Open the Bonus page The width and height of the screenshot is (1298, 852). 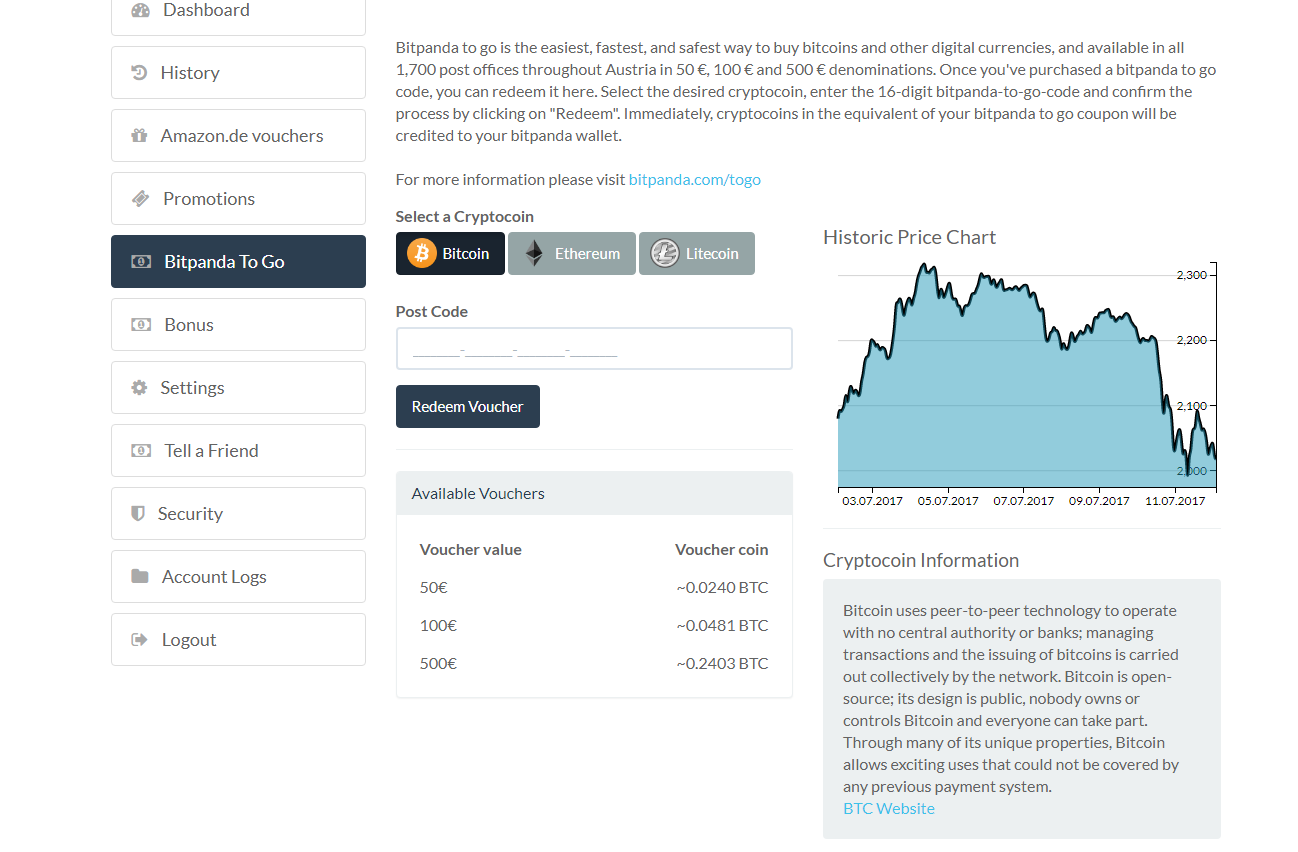click(238, 325)
